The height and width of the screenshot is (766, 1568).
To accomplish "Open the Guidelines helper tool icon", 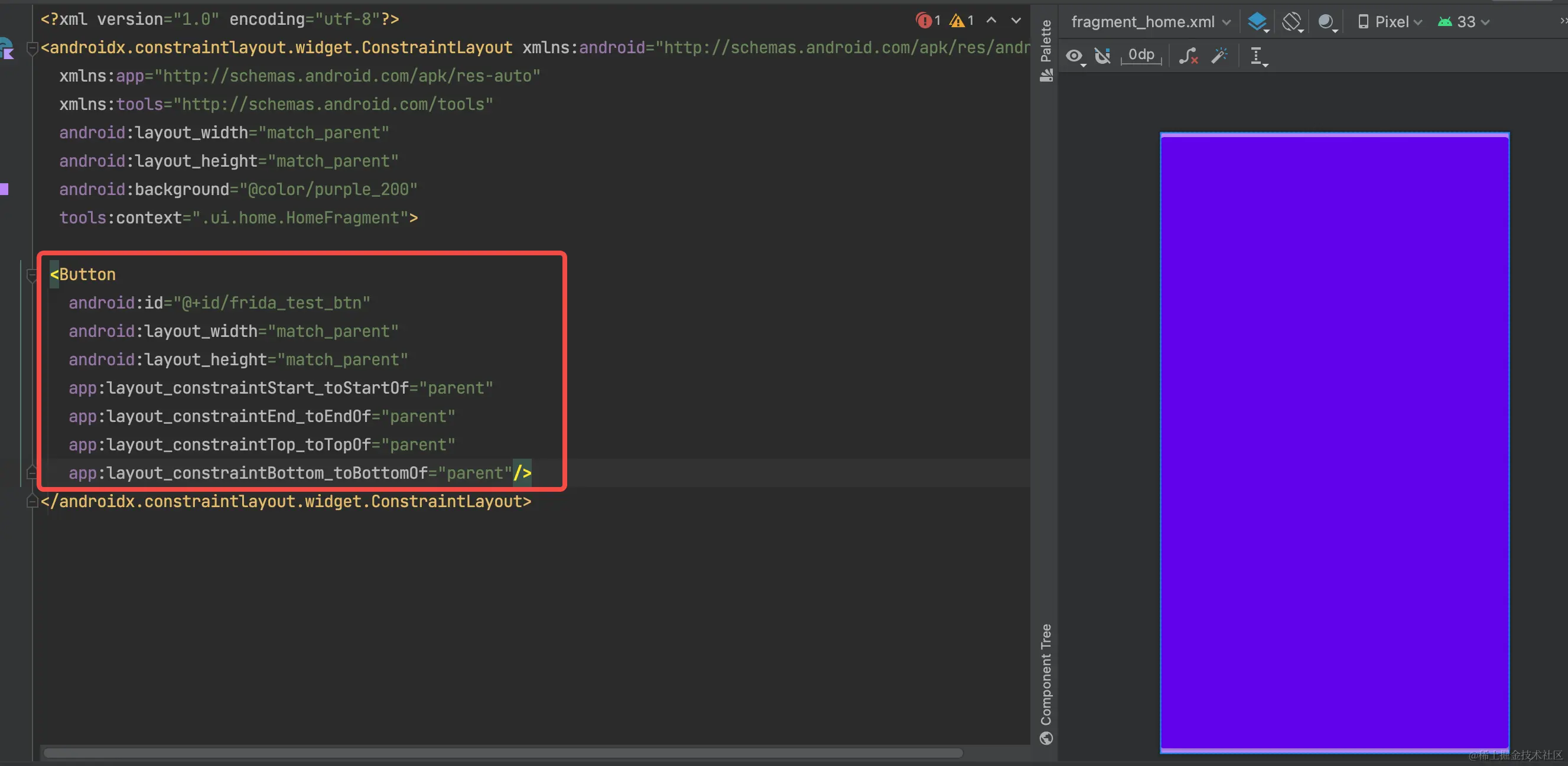I will 1257,56.
